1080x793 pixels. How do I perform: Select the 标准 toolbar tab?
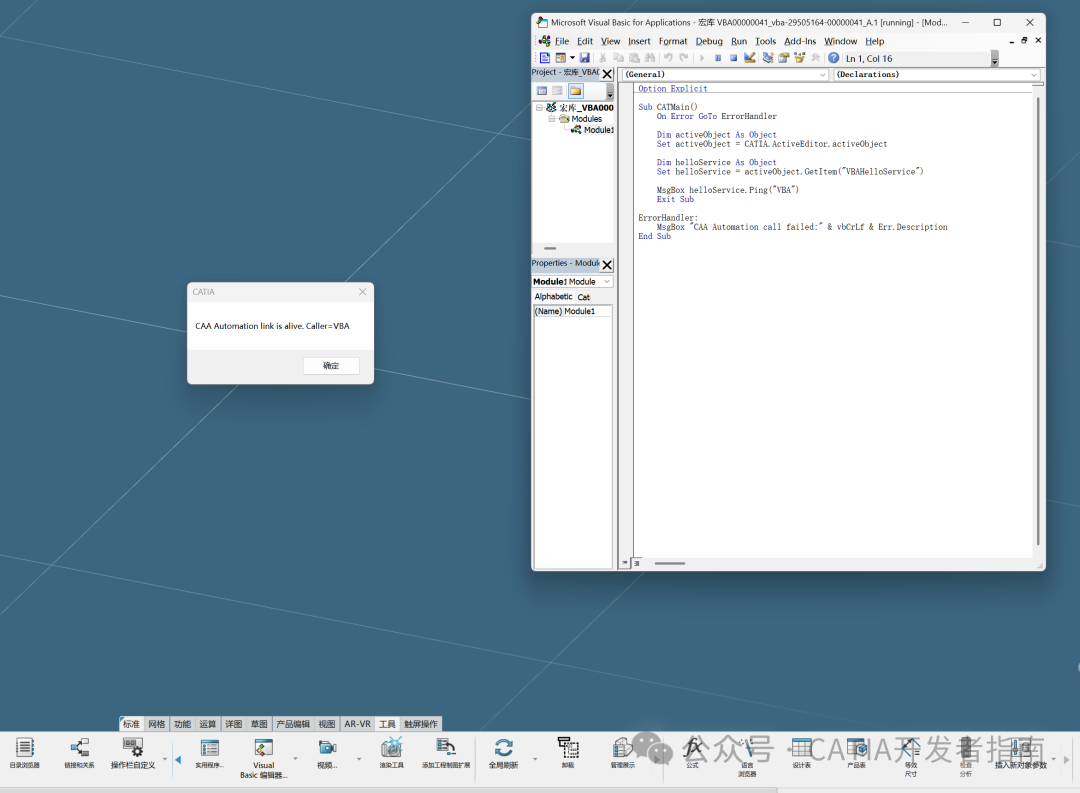click(131, 724)
